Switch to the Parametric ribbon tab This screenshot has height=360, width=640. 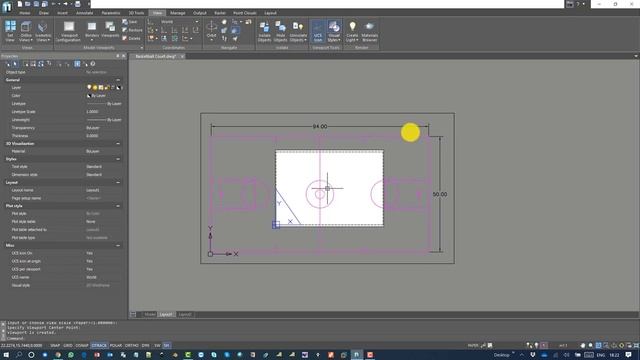tap(111, 13)
